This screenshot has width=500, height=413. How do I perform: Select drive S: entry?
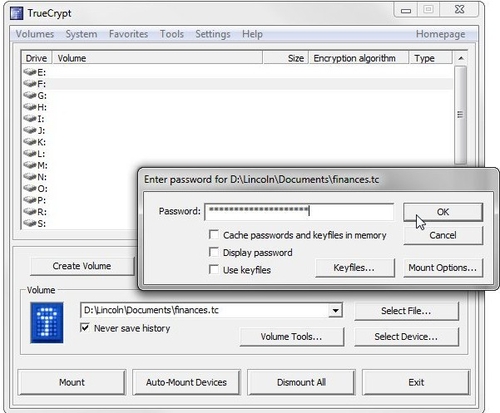[x=35, y=223]
